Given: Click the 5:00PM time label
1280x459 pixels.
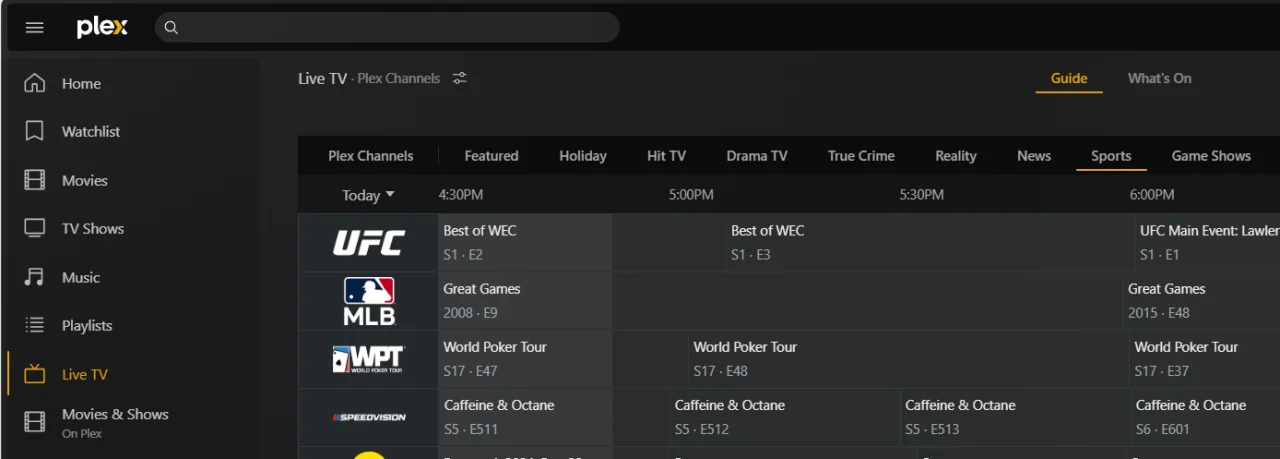Looking at the screenshot, I should (691, 195).
